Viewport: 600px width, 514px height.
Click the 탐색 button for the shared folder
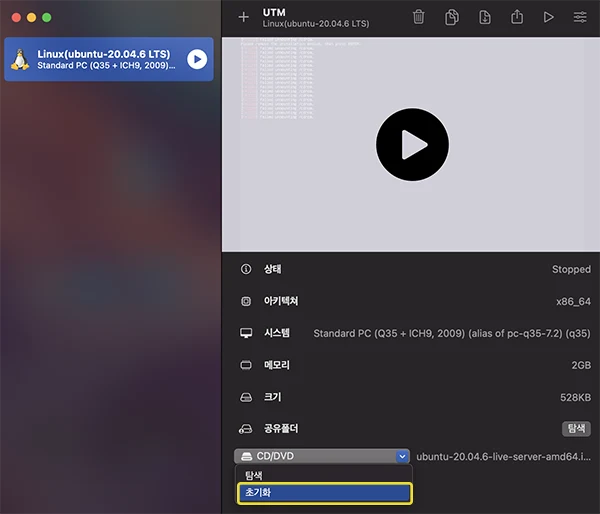pyautogui.click(x=576, y=429)
